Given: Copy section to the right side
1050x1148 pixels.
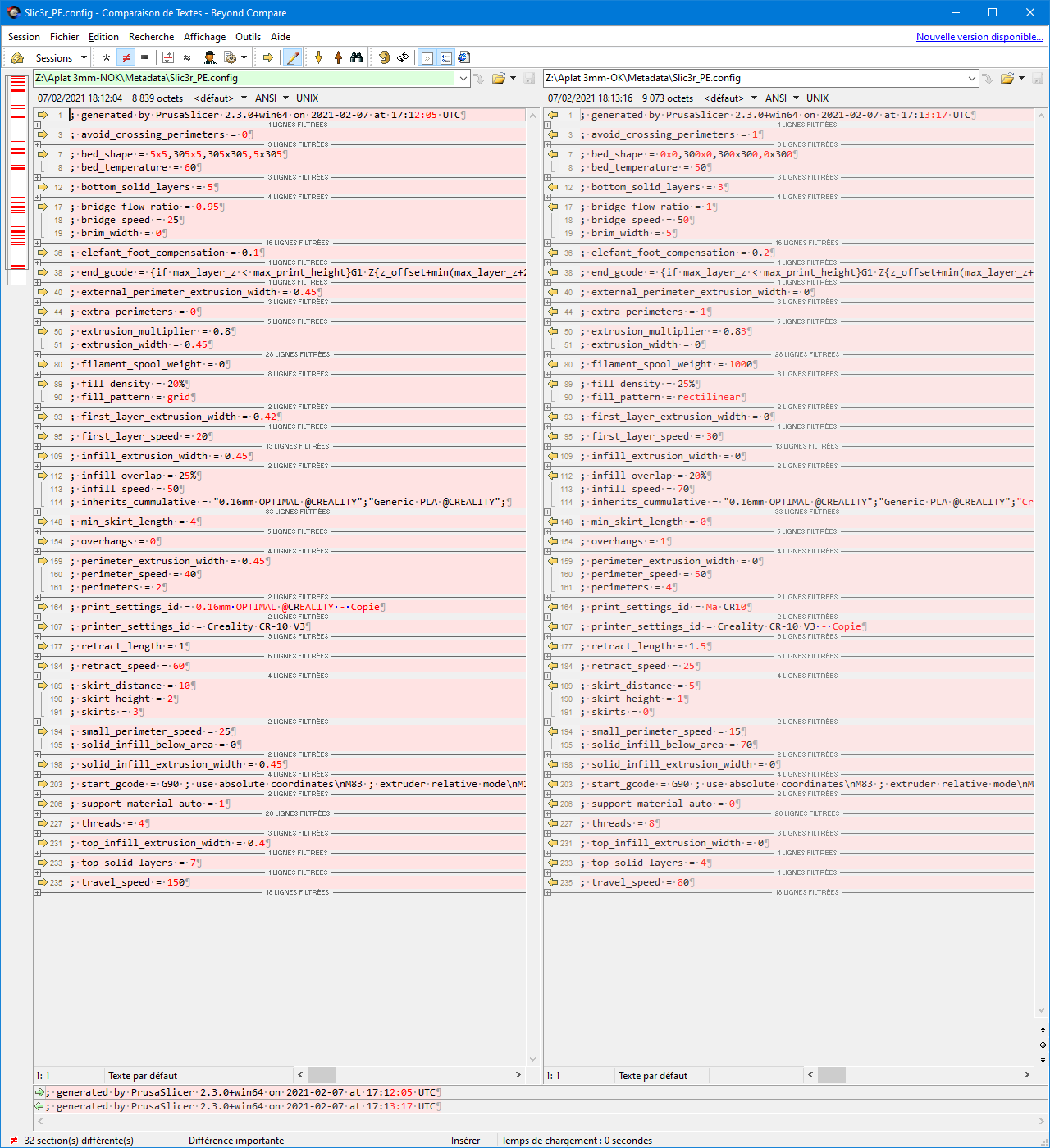Looking at the screenshot, I should pyautogui.click(x=268, y=57).
